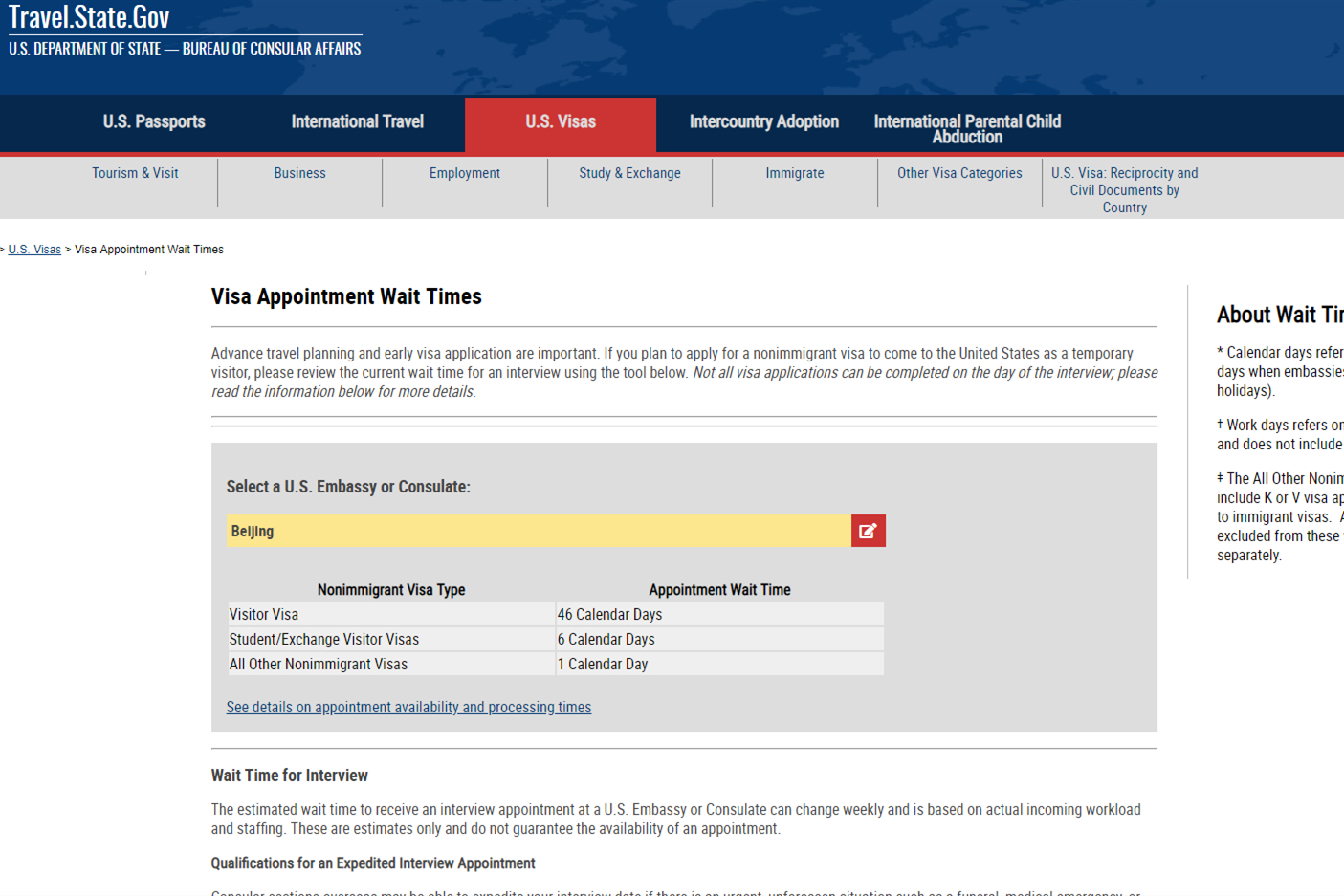This screenshot has height=896, width=1344.
Task: Open Reciprocity and Civil Documents by Country
Action: point(1124,190)
